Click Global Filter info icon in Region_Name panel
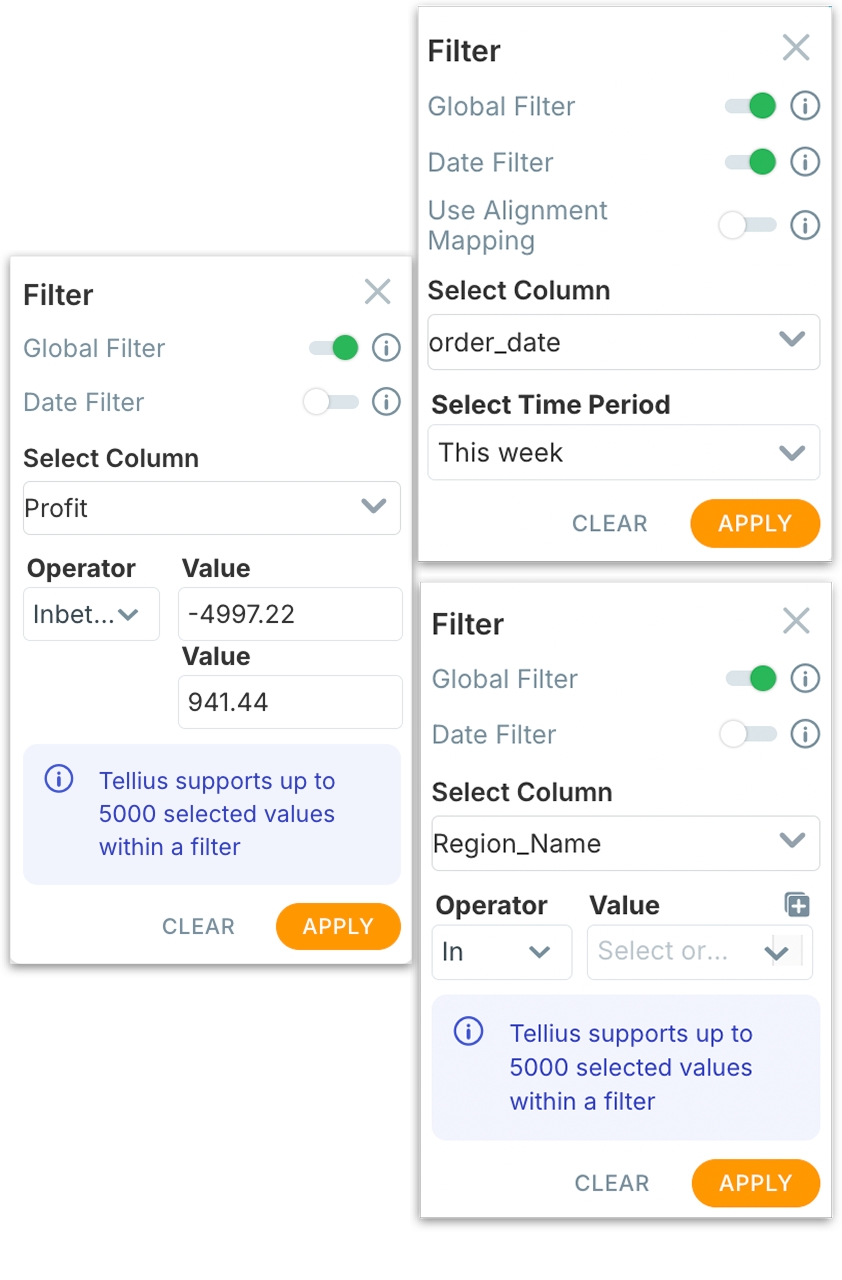Image resolution: width=842 pixels, height=1280 pixels. point(805,679)
